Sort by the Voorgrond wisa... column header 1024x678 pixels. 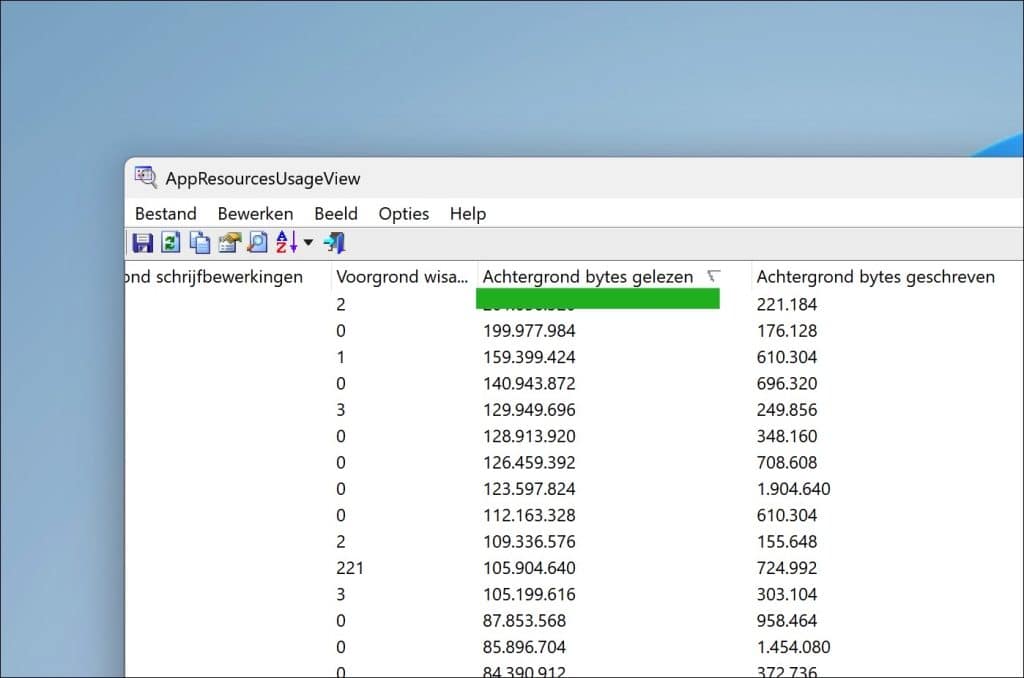[404, 277]
